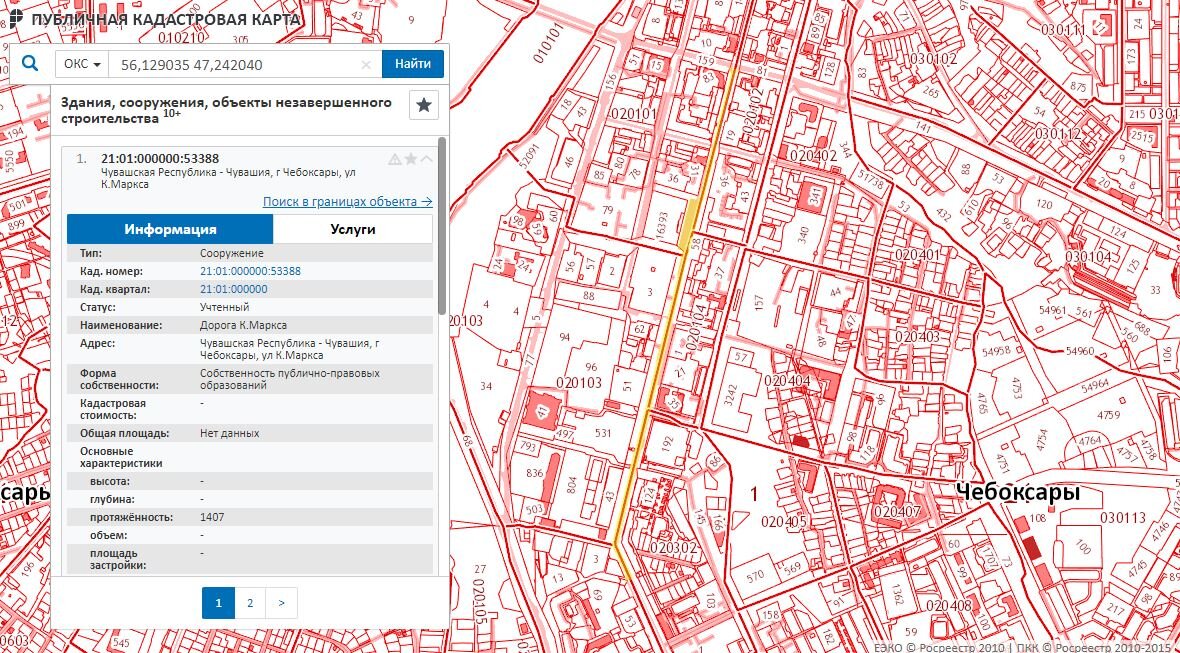The height and width of the screenshot is (653, 1180).
Task: Click cadastral quarter label 030112 on map
Action: (1057, 133)
